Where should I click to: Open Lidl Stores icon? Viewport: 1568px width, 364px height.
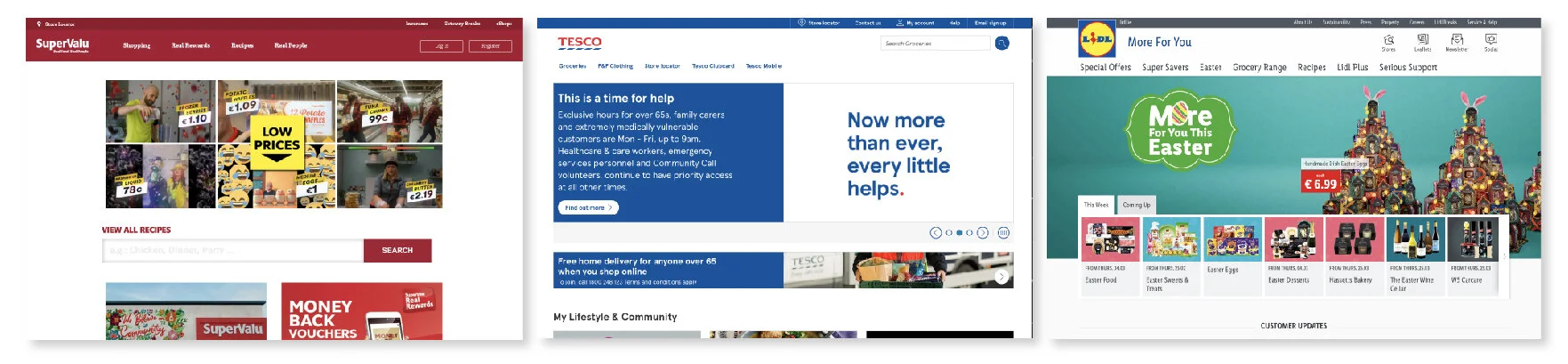click(x=1388, y=40)
